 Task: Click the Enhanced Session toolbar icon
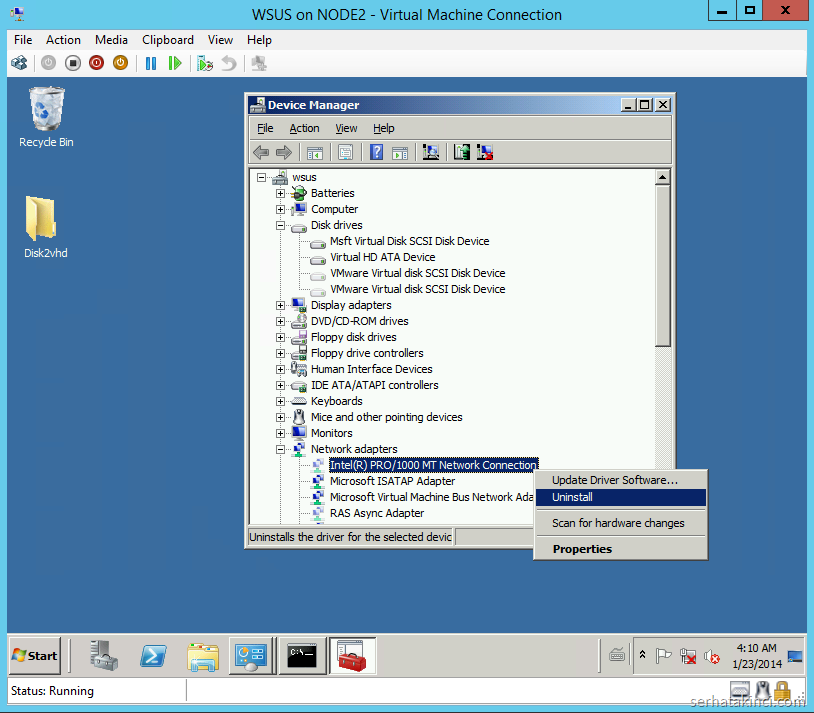[259, 63]
